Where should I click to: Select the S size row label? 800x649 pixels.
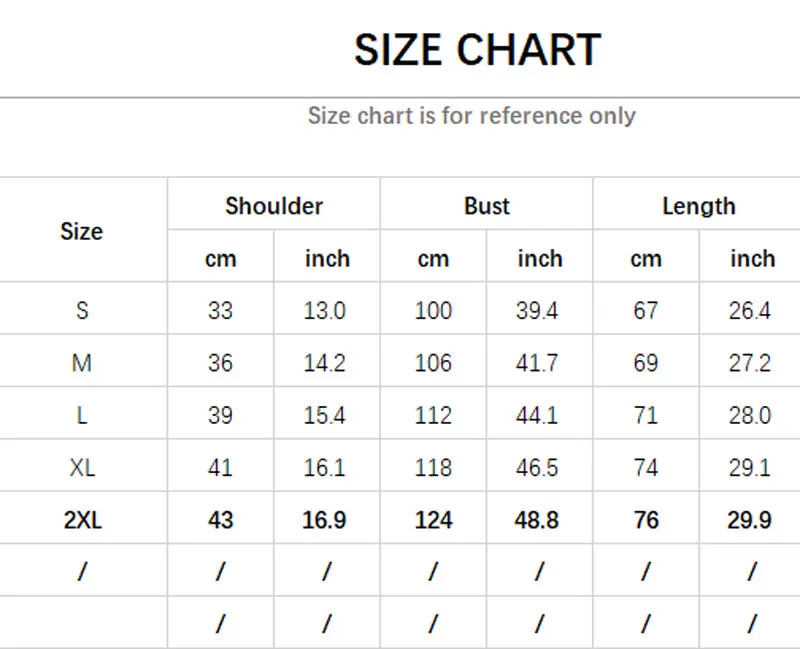click(x=82, y=310)
